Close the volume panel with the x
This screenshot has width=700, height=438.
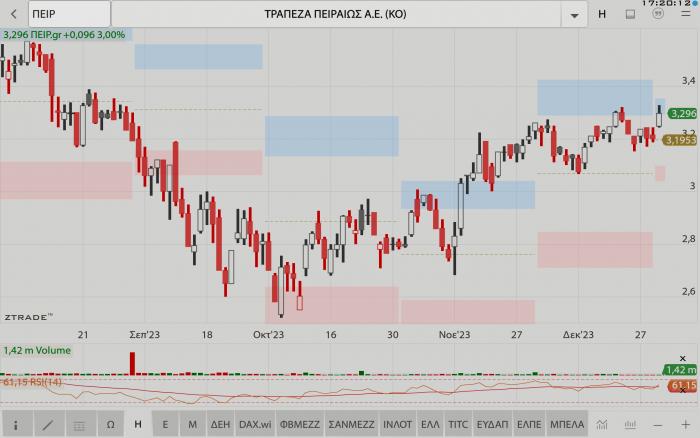click(684, 357)
